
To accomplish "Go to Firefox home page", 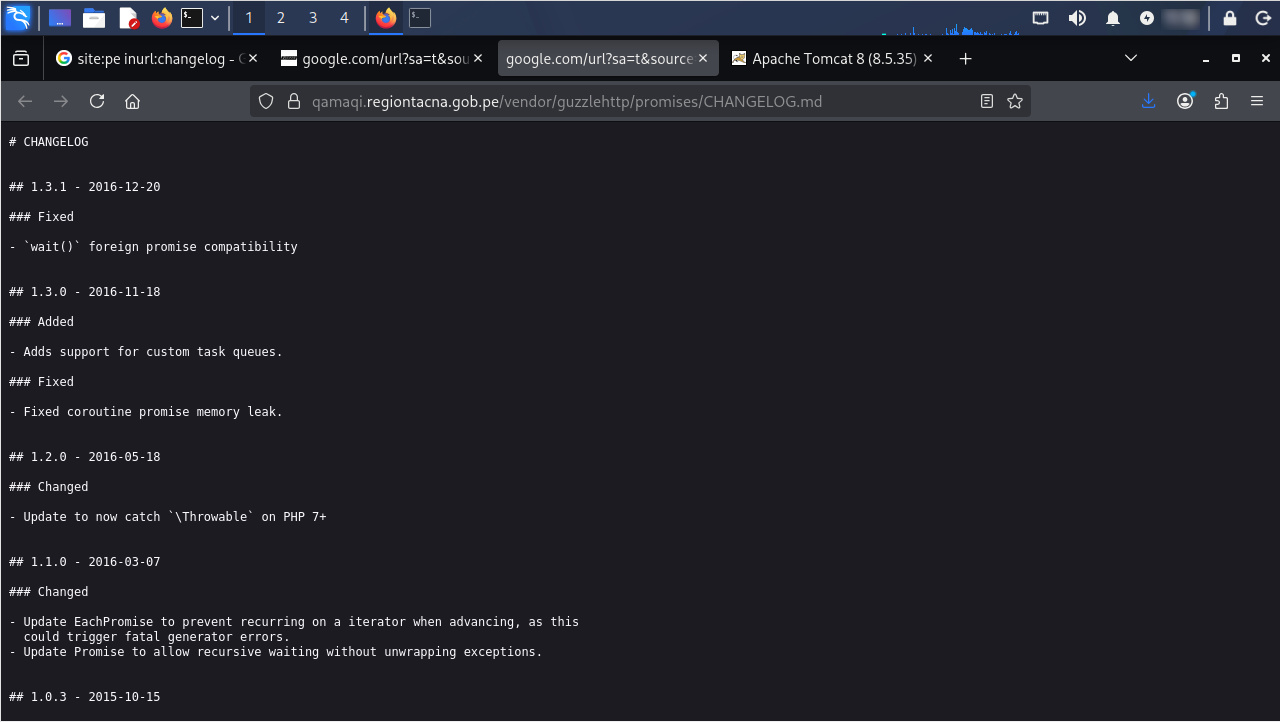I will click(x=132, y=101).
